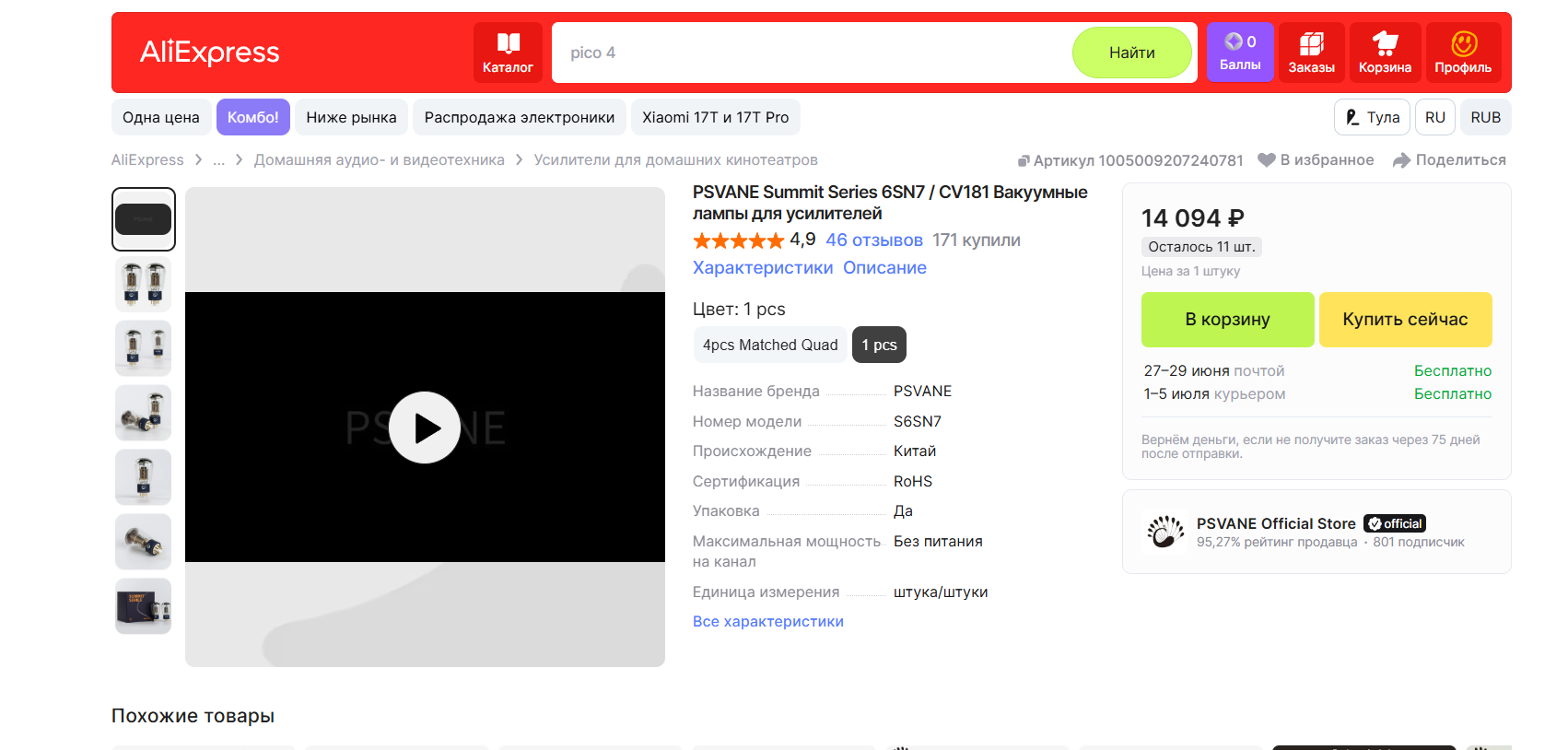Open Xiaomi 17T и 17T Pro tab
This screenshot has width=1568, height=750.
tap(716, 117)
